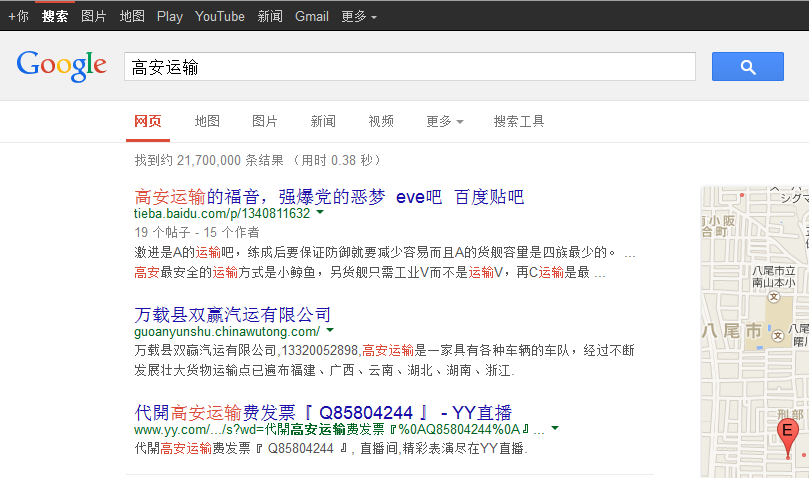Viewport: 809px width, 478px height.
Task: Open the 代開高安运输费发票 YY直播 result
Action: coord(323,411)
